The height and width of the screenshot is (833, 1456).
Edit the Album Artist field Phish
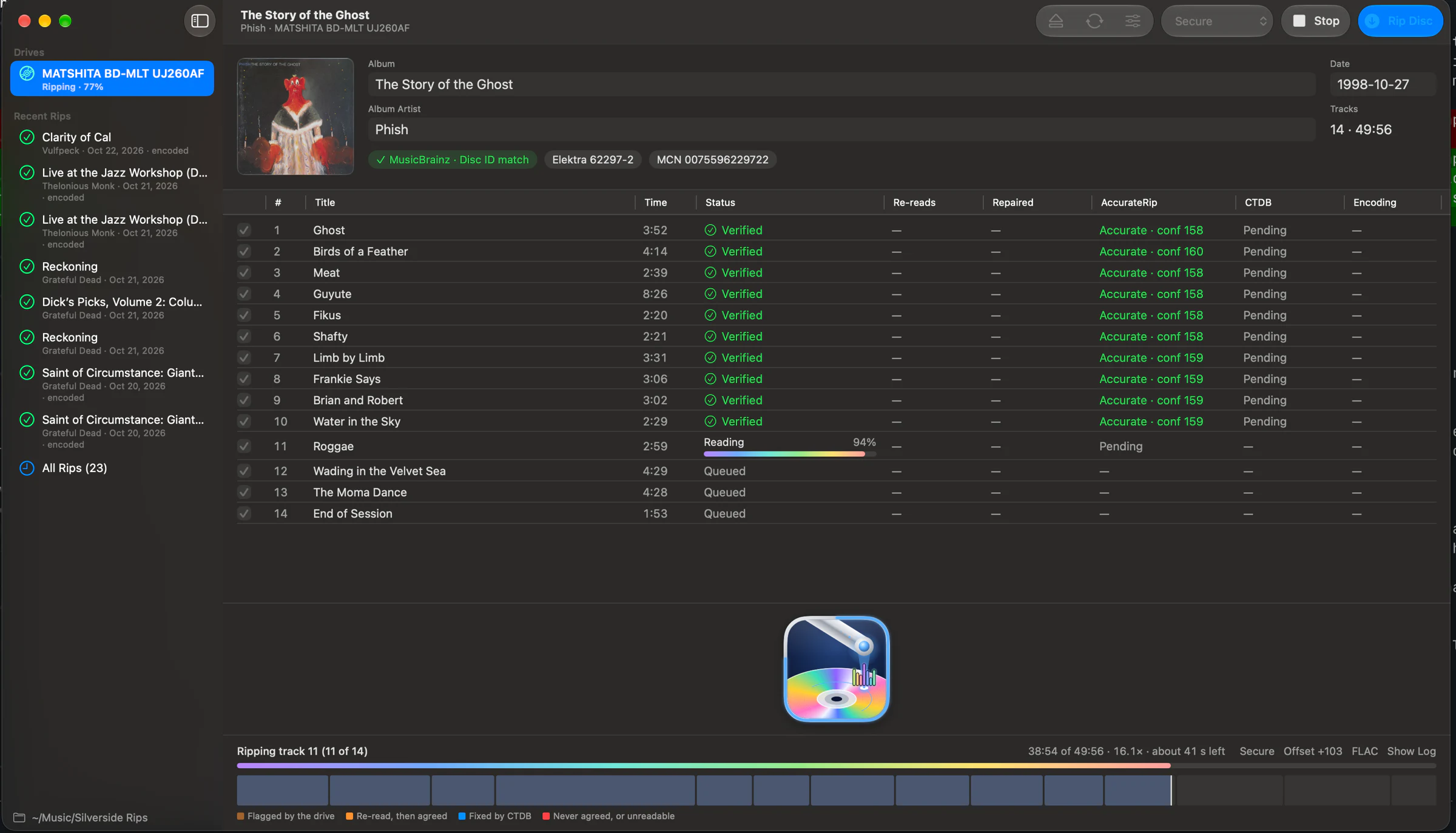[x=841, y=129]
